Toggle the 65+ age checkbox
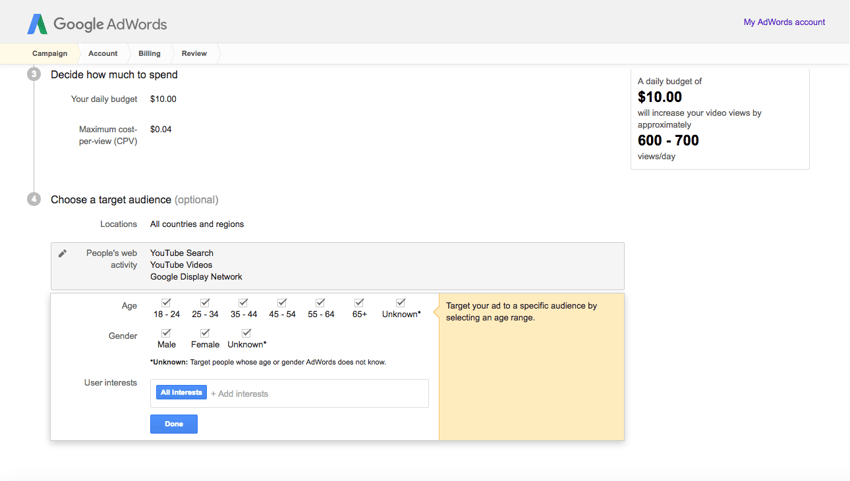The width and height of the screenshot is (850, 481). (359, 303)
